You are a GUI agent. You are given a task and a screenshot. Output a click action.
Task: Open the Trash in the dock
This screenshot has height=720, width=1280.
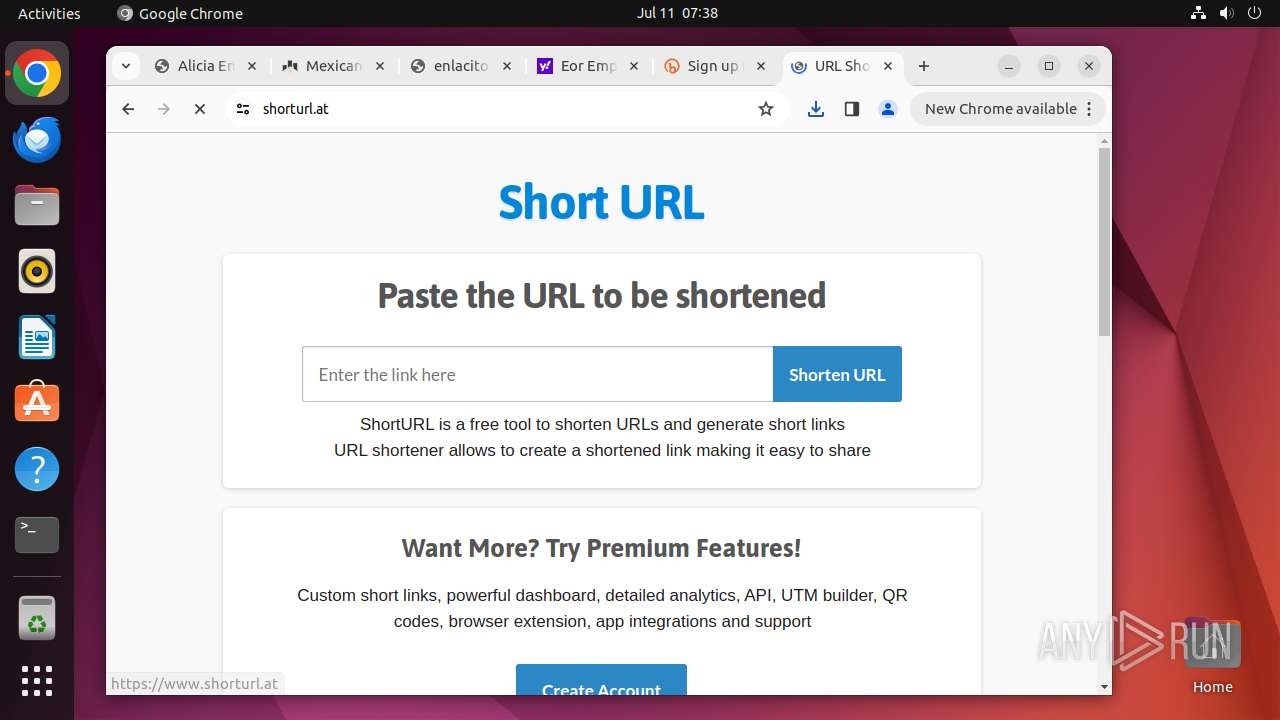(37, 618)
